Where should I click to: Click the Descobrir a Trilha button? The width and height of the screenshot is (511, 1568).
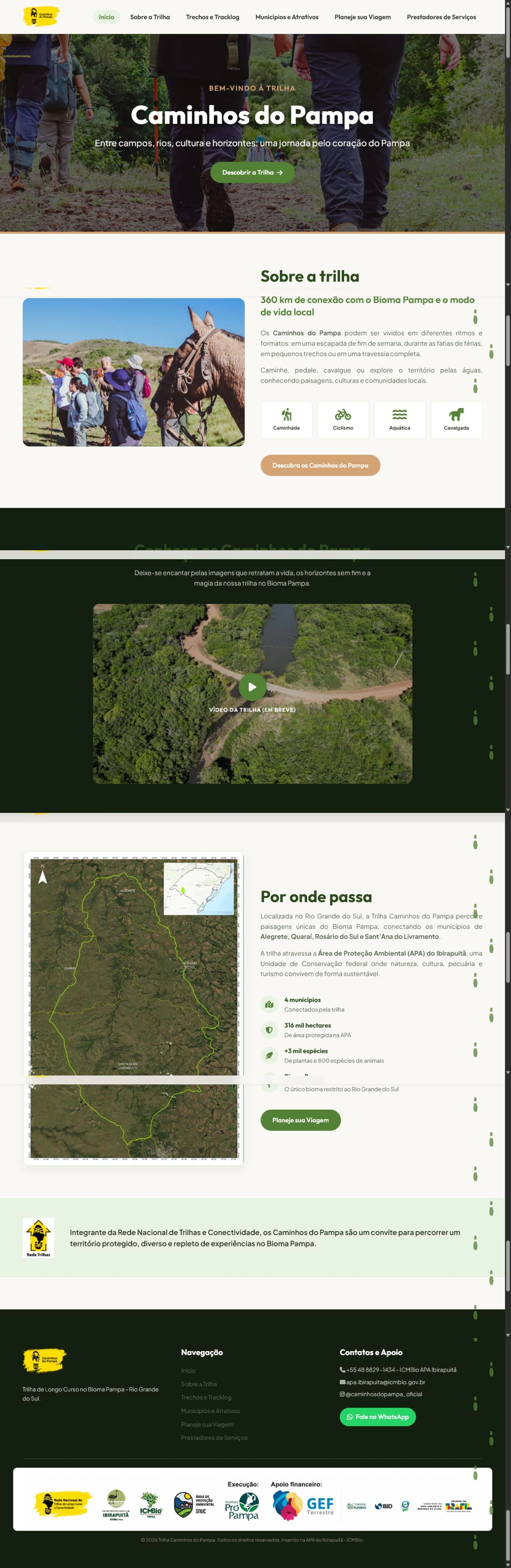pos(253,172)
